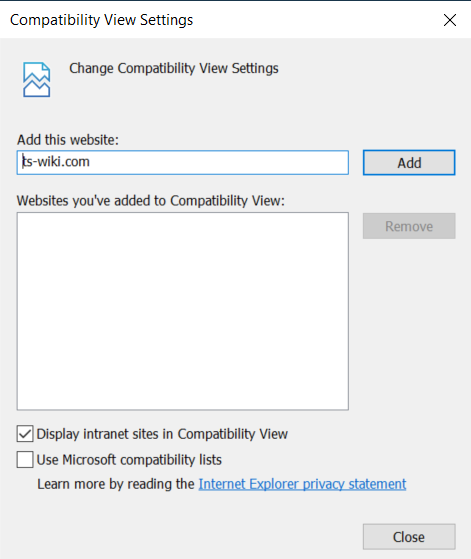Click the broken-page Compatibility View icon
The image size is (471, 559).
[x=36, y=79]
